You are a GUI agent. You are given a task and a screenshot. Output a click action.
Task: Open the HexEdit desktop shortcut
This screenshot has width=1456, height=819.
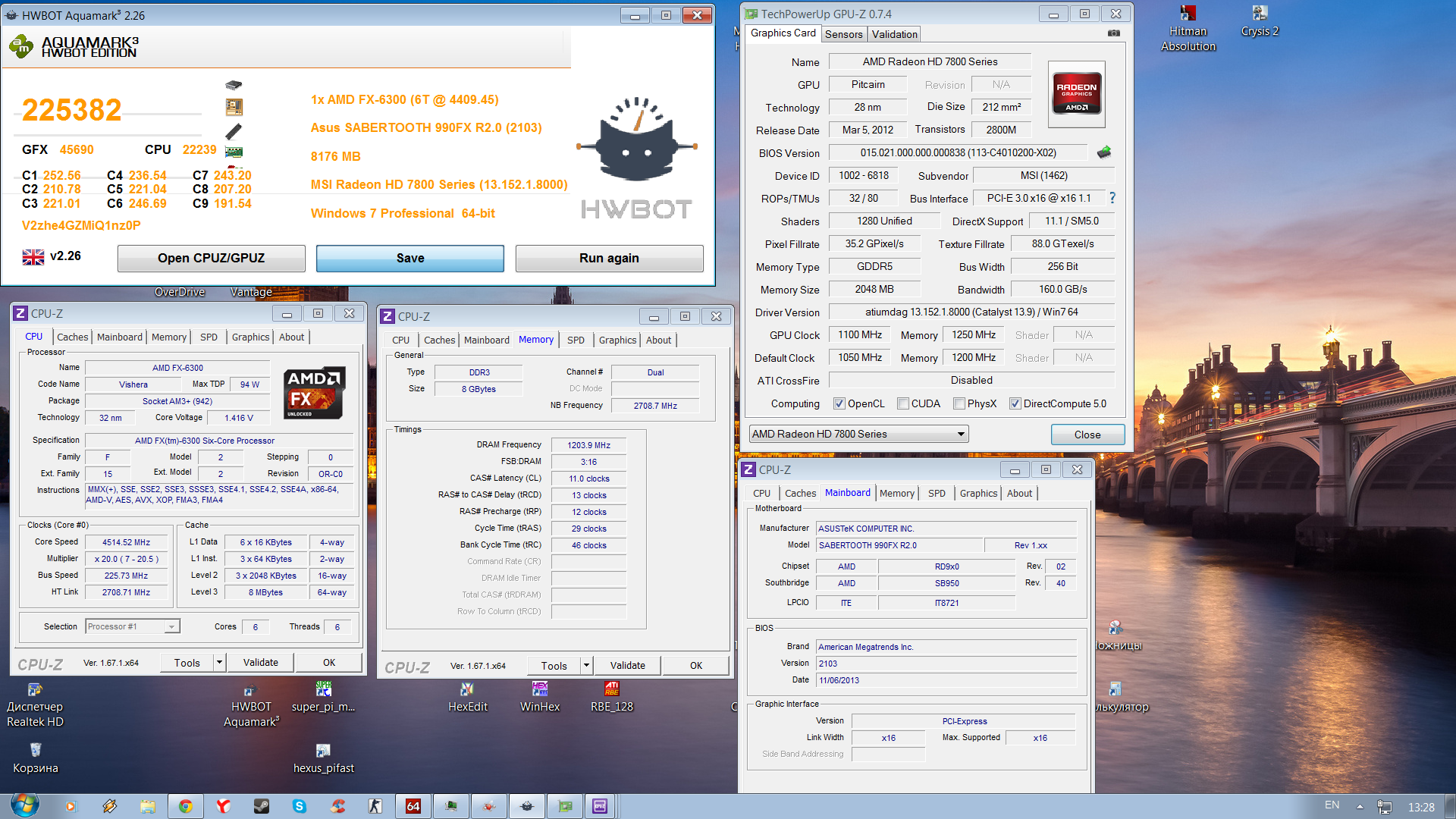467,697
